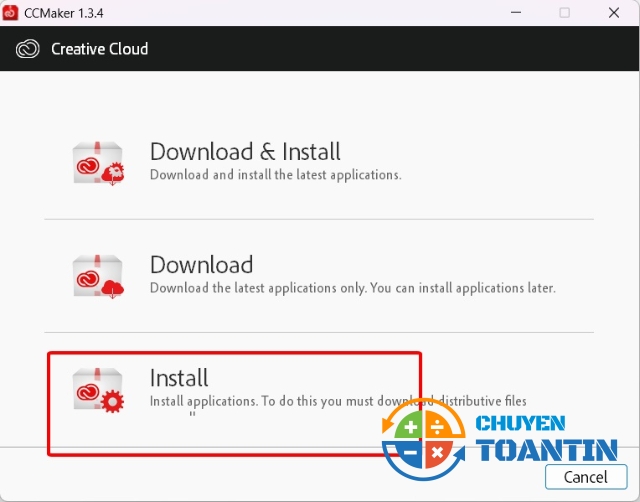Close the CCMaker window
Screen dimensions: 640x502
[614, 13]
